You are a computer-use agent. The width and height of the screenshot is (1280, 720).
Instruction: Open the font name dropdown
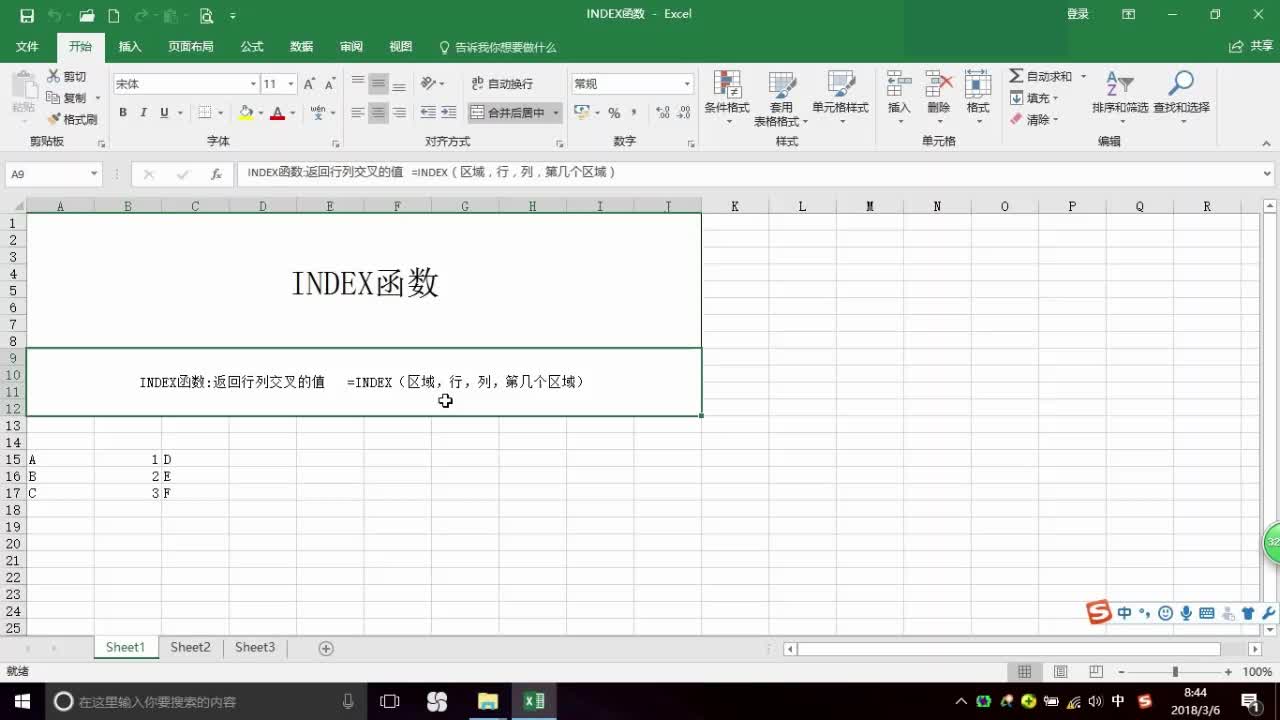(x=251, y=83)
